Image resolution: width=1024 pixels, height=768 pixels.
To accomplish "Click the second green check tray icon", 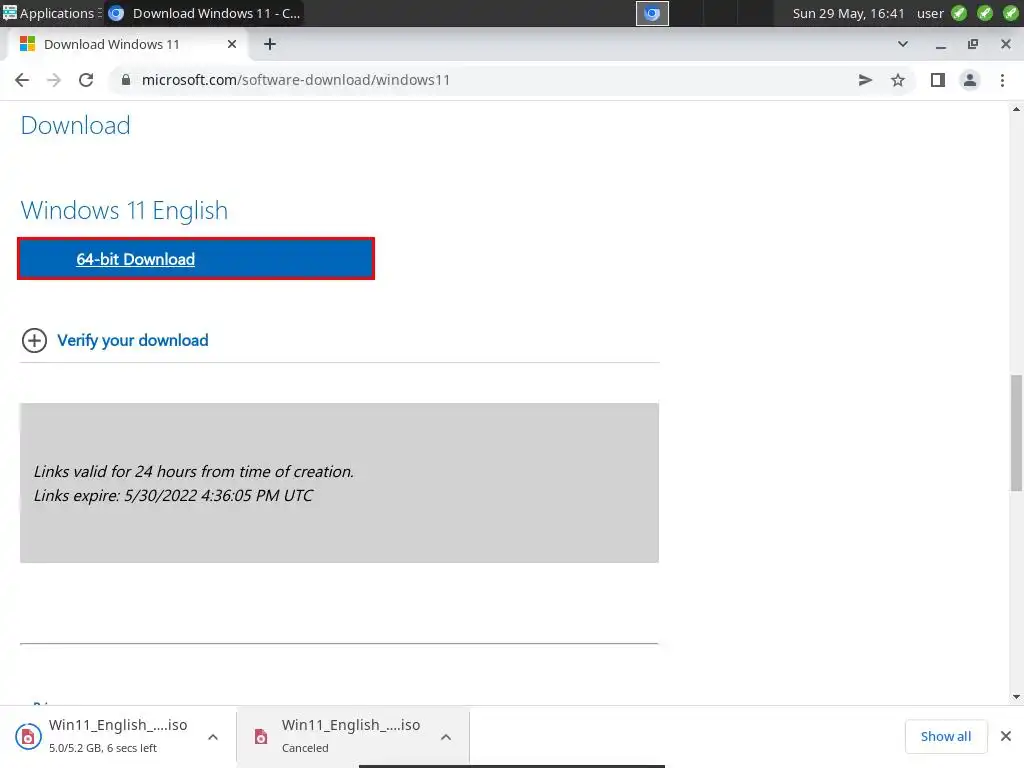I will [x=985, y=13].
